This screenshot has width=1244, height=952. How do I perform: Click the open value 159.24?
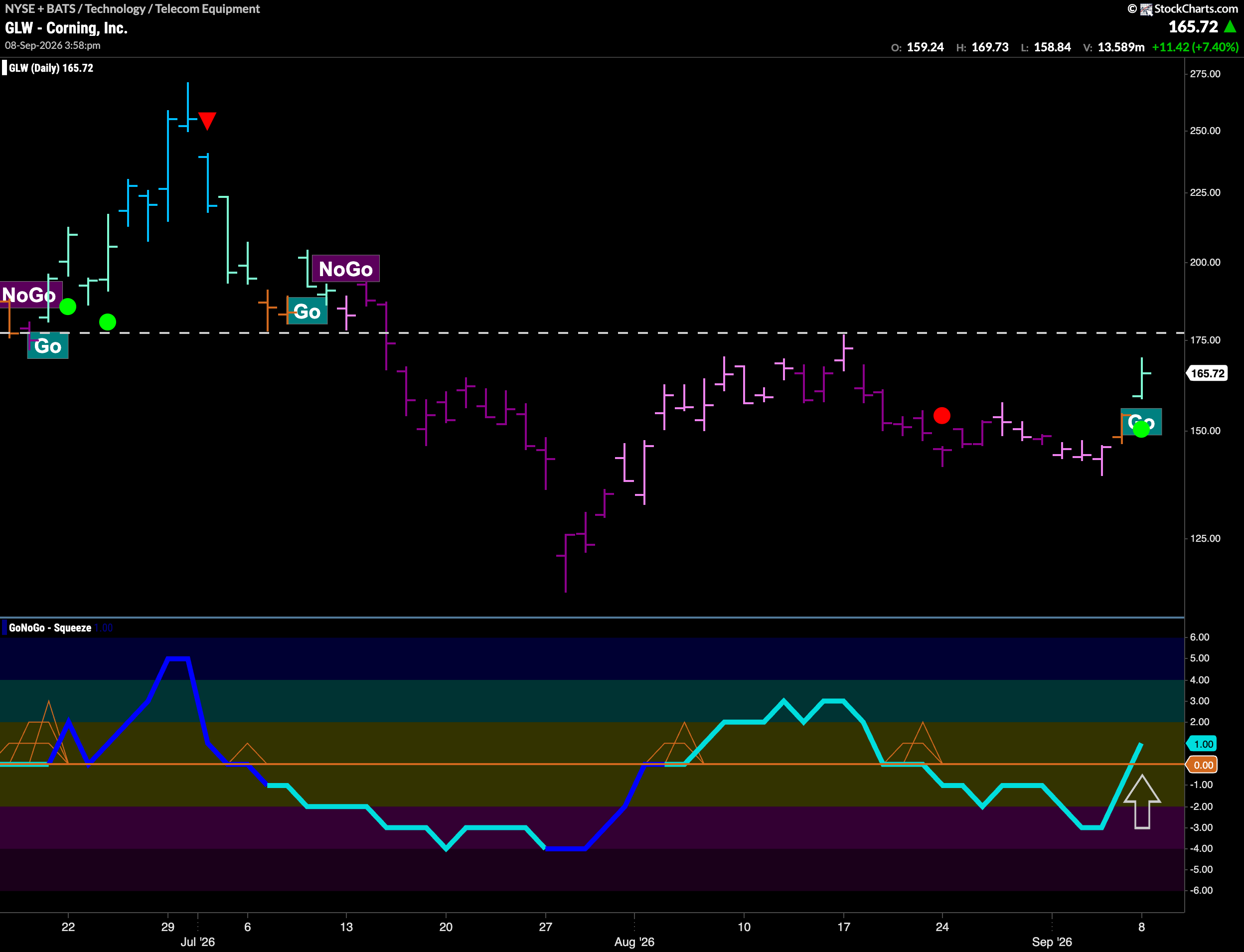coord(925,47)
